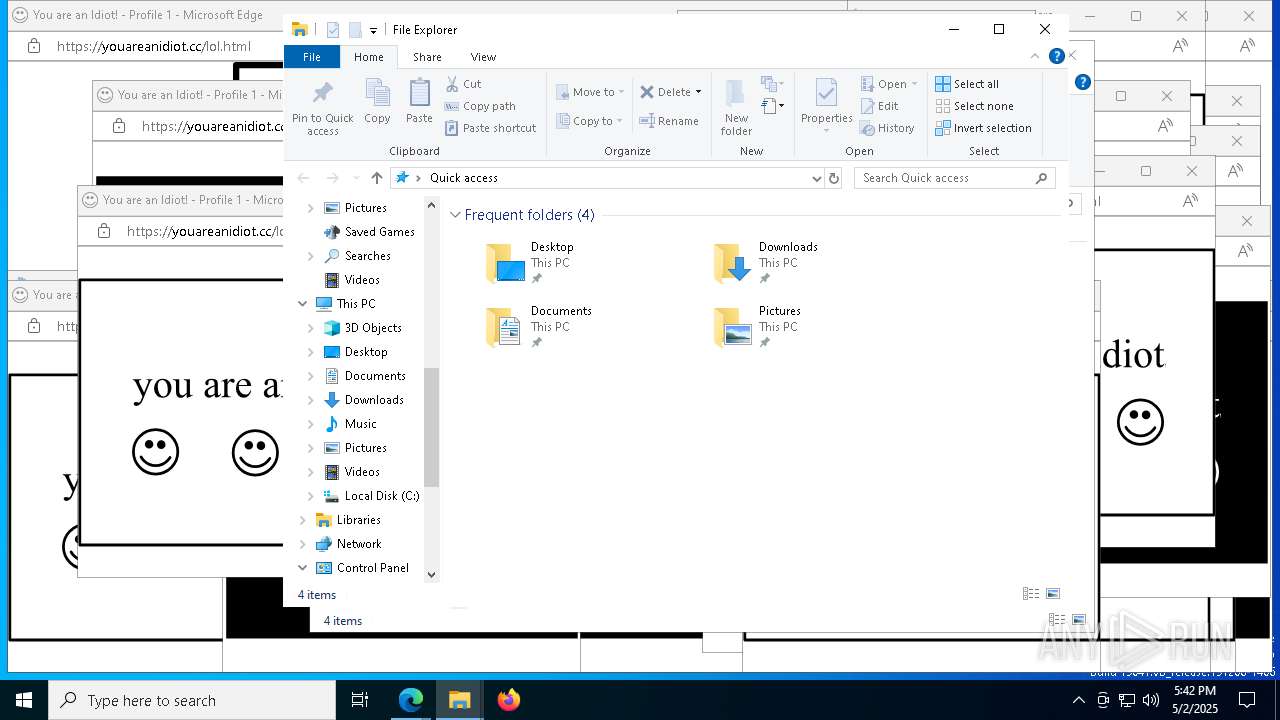Switch to large icons view
Image resolution: width=1280 pixels, height=720 pixels.
1052,594
